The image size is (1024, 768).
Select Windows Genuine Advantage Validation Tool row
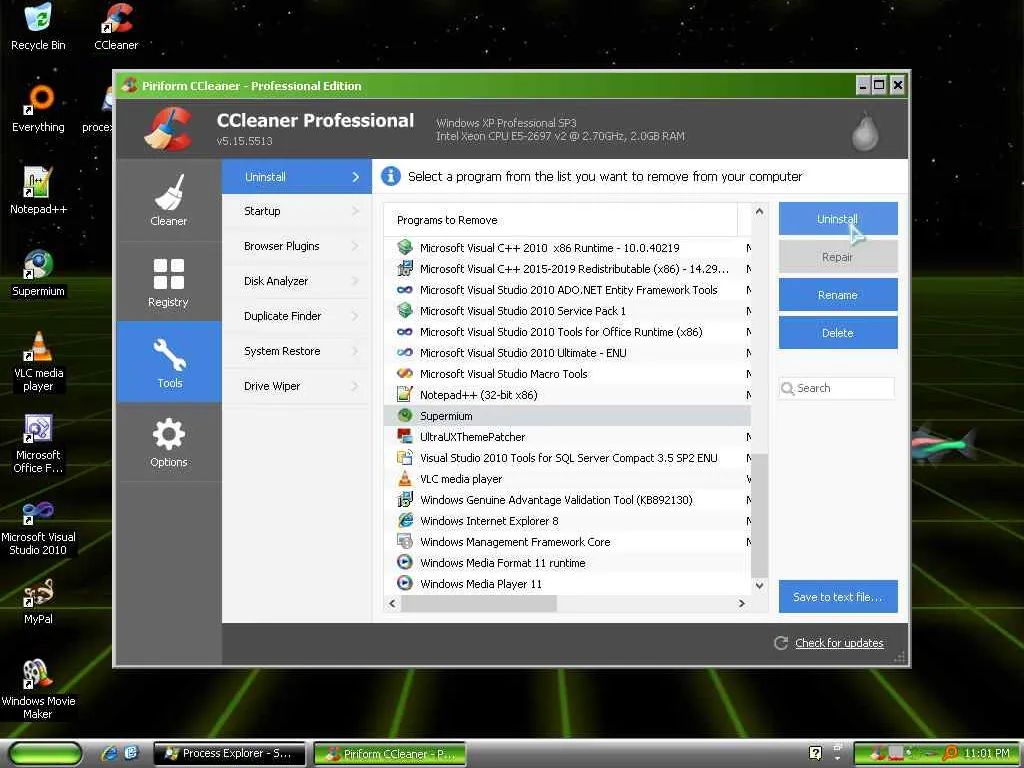pyautogui.click(x=567, y=500)
